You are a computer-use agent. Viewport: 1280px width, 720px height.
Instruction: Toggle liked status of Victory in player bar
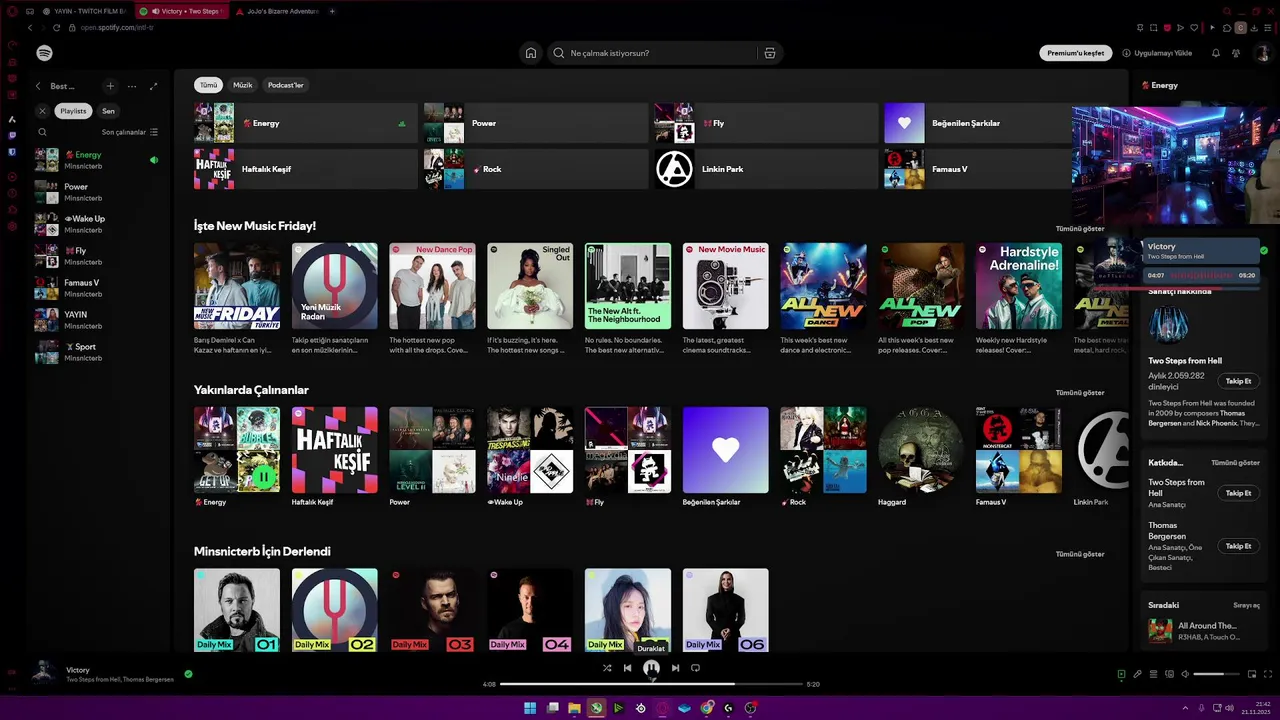point(188,674)
